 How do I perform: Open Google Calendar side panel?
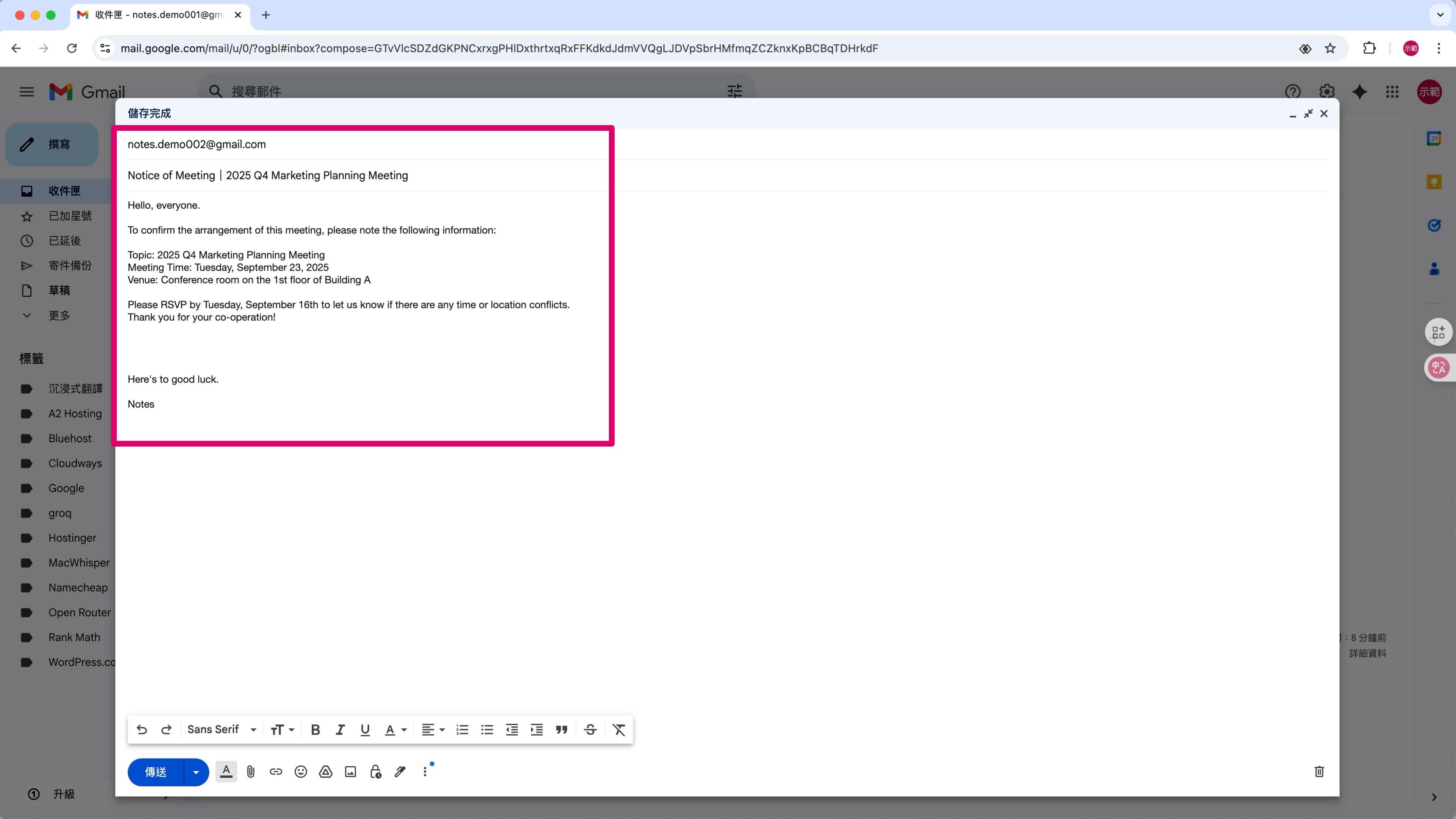tap(1434, 138)
